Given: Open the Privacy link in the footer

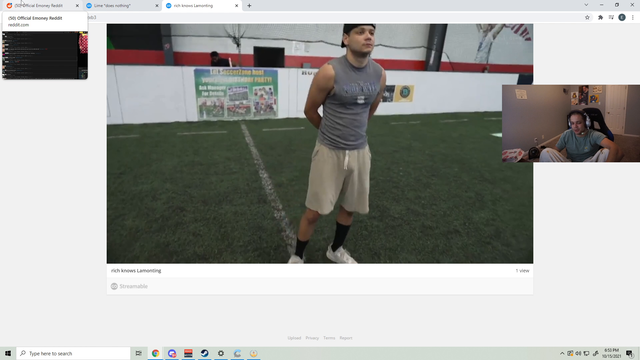Looking at the screenshot, I should [x=312, y=338].
